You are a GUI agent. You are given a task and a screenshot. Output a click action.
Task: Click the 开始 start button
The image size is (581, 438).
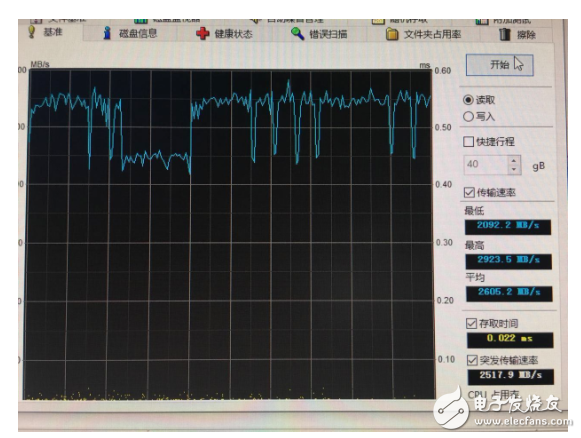coord(499,65)
